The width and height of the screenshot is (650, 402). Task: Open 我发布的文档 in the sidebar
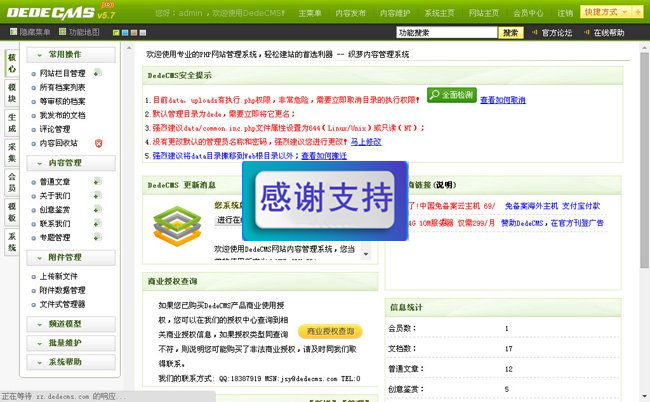[x=62, y=115]
